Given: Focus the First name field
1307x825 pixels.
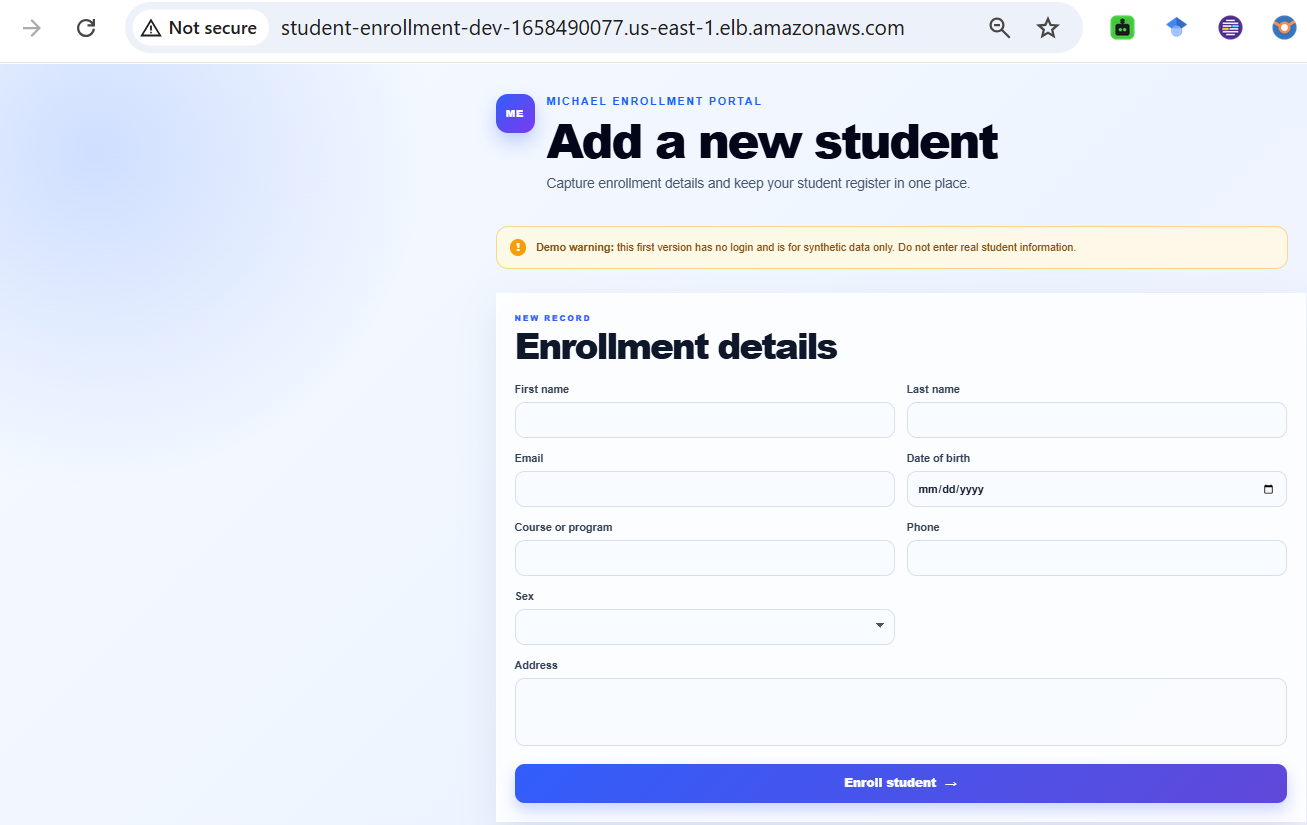Looking at the screenshot, I should point(705,420).
